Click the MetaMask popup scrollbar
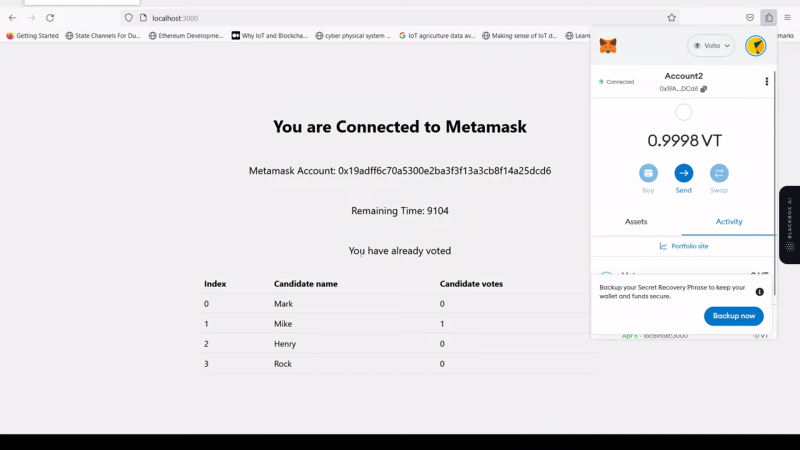 (x=774, y=184)
